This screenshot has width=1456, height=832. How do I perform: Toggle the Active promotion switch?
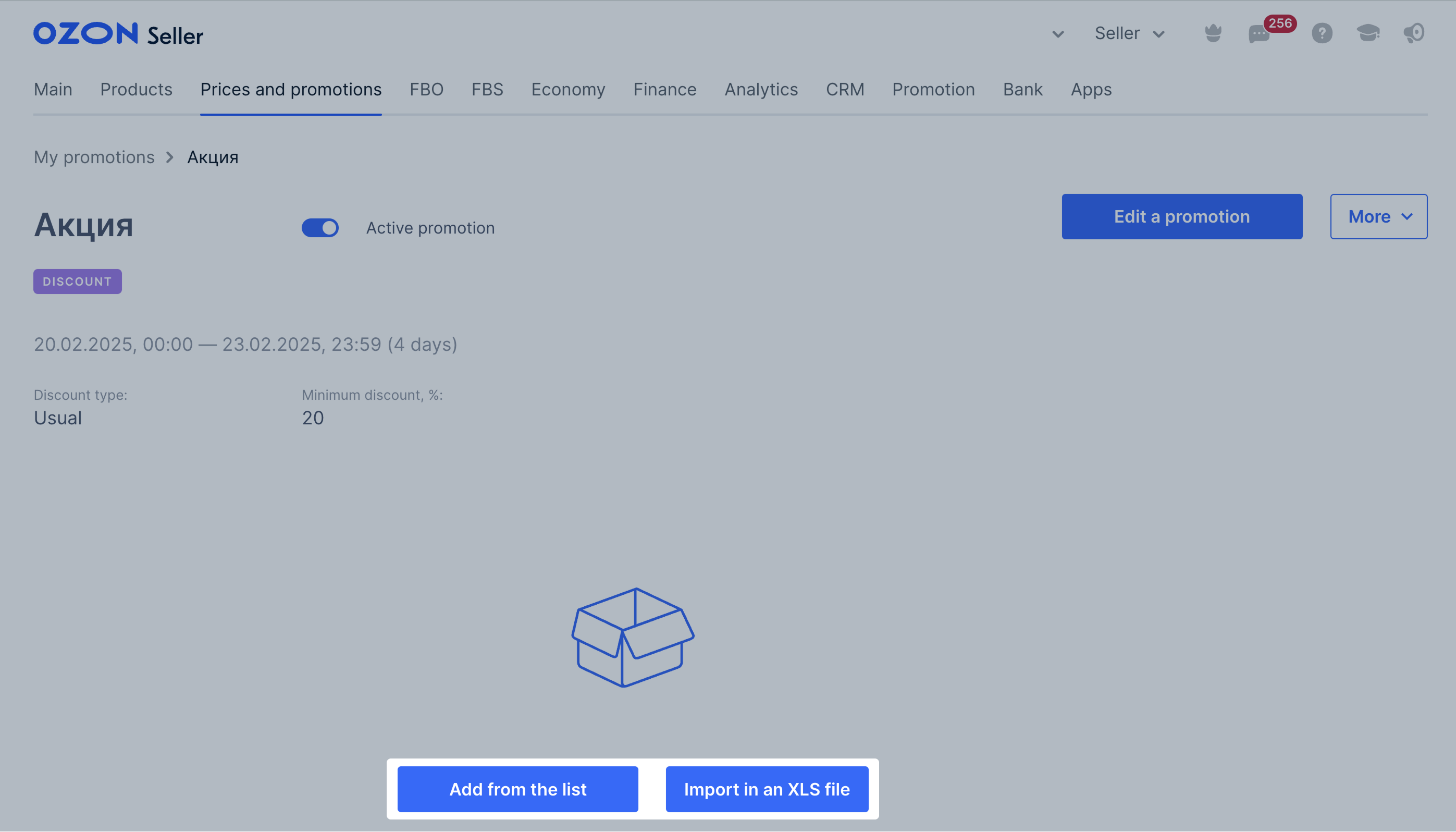tap(320, 228)
